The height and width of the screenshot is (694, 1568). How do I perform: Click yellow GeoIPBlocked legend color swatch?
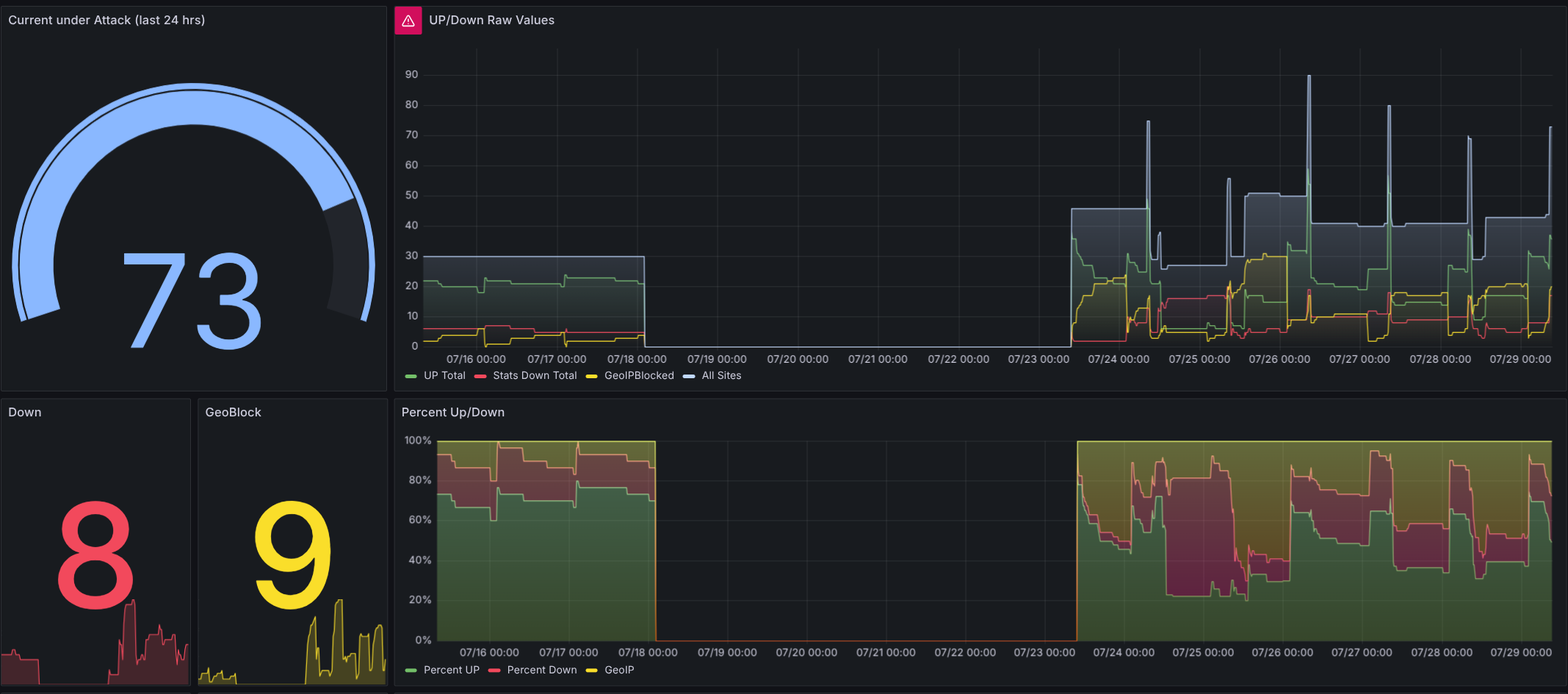point(591,376)
